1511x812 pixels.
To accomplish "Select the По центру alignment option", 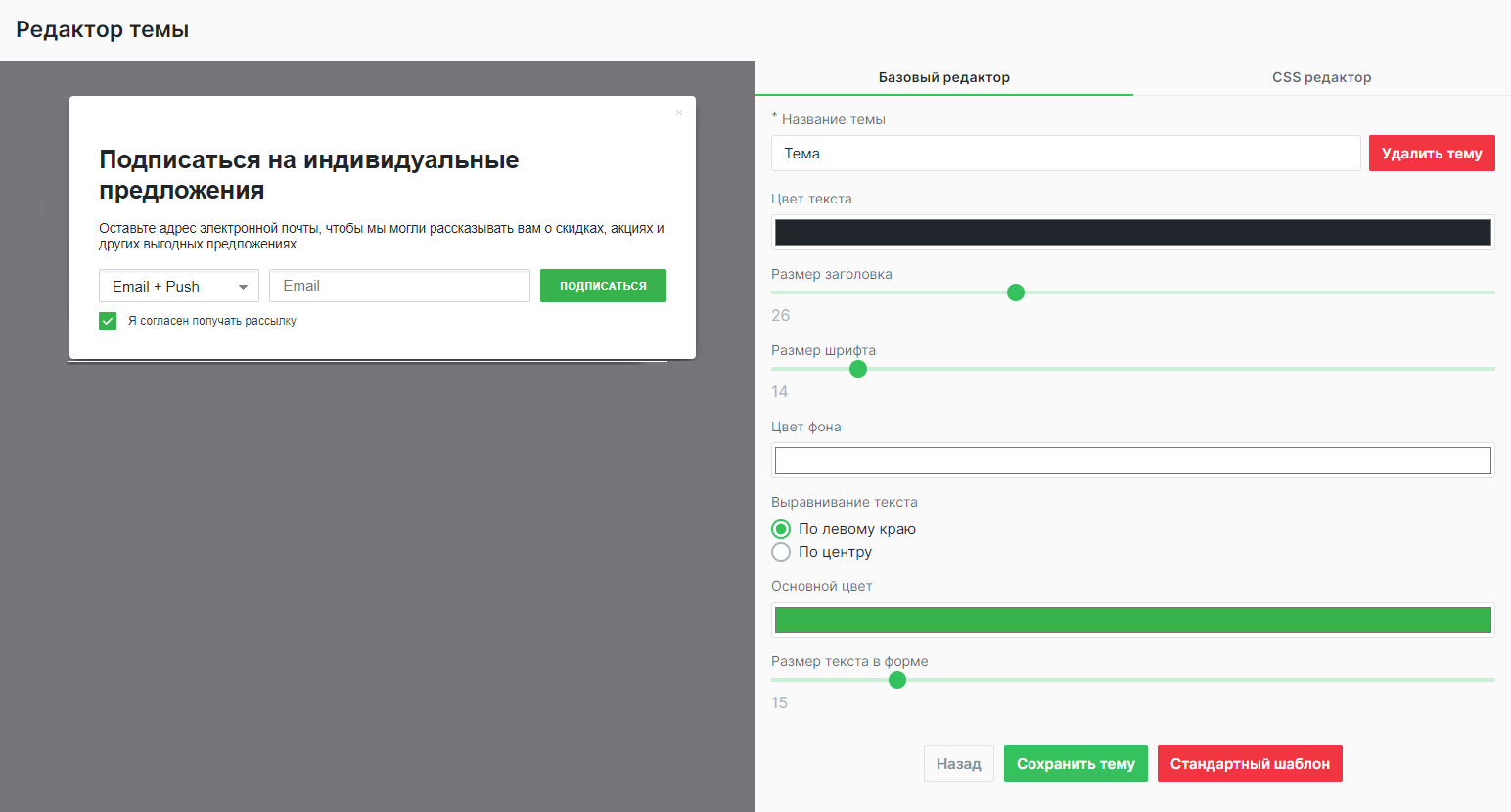I will (x=781, y=551).
